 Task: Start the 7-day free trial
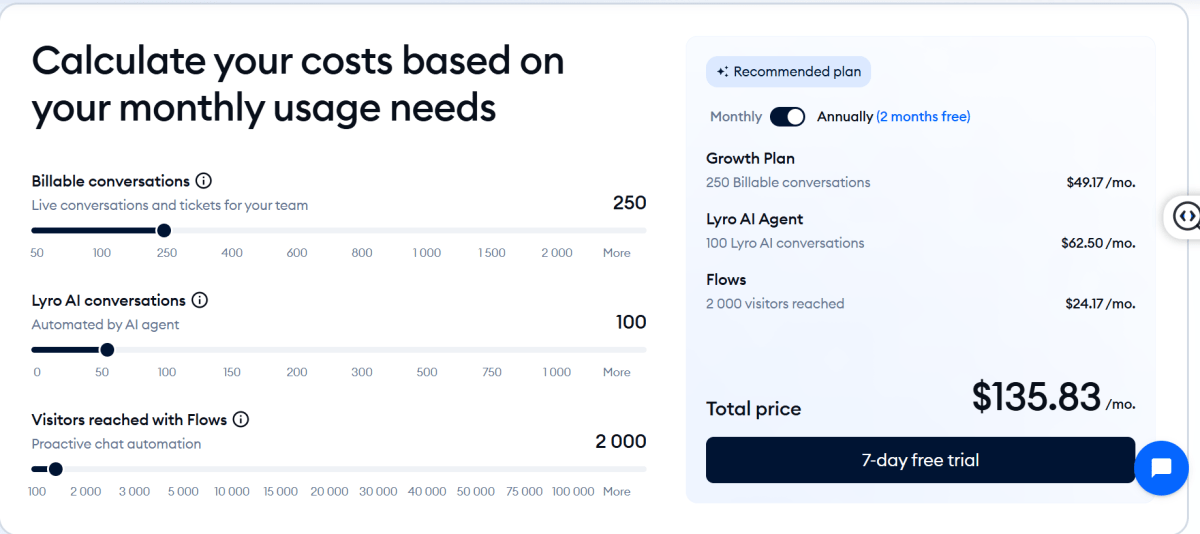[x=920, y=460]
